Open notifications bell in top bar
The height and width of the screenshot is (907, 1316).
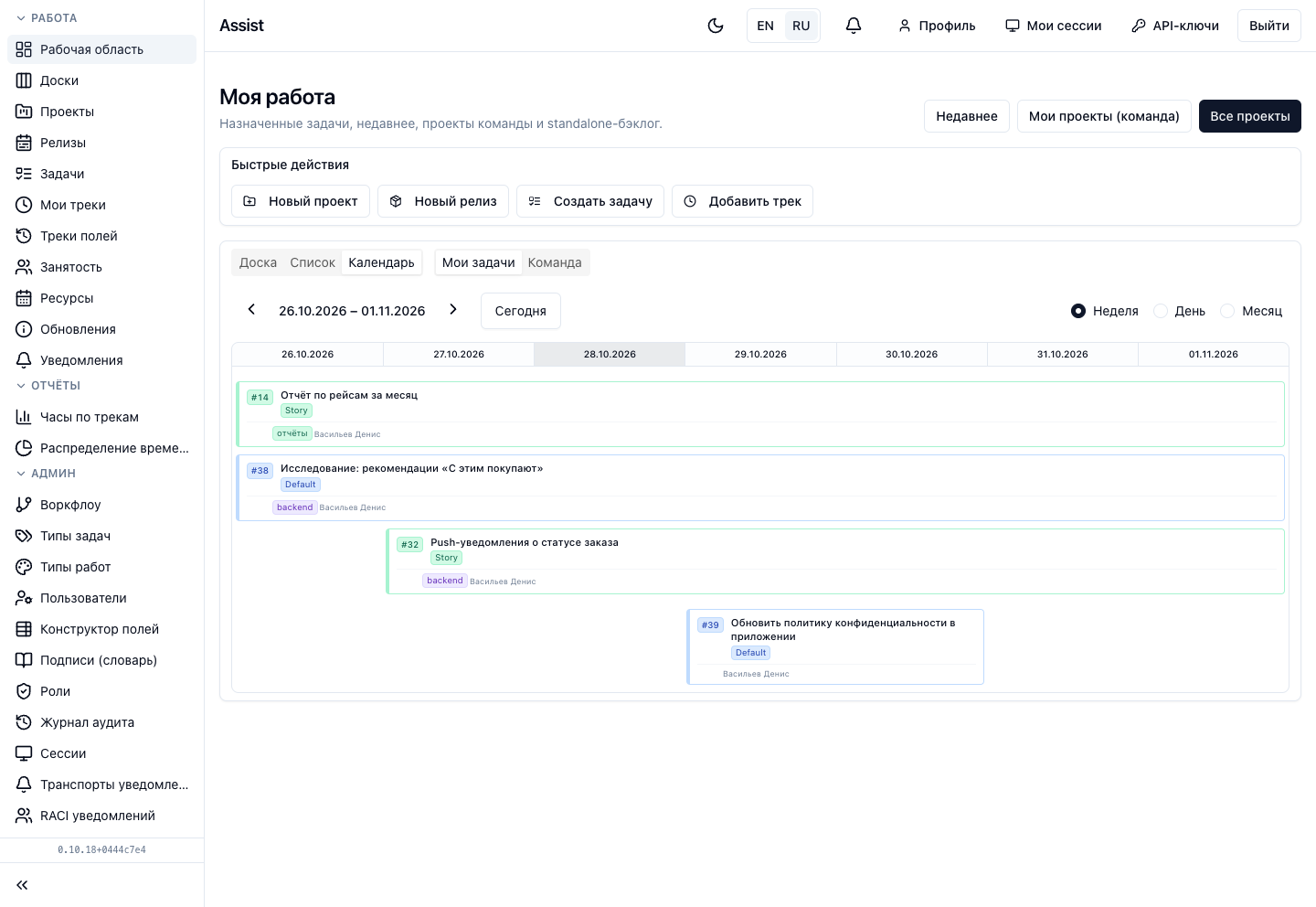[854, 26]
